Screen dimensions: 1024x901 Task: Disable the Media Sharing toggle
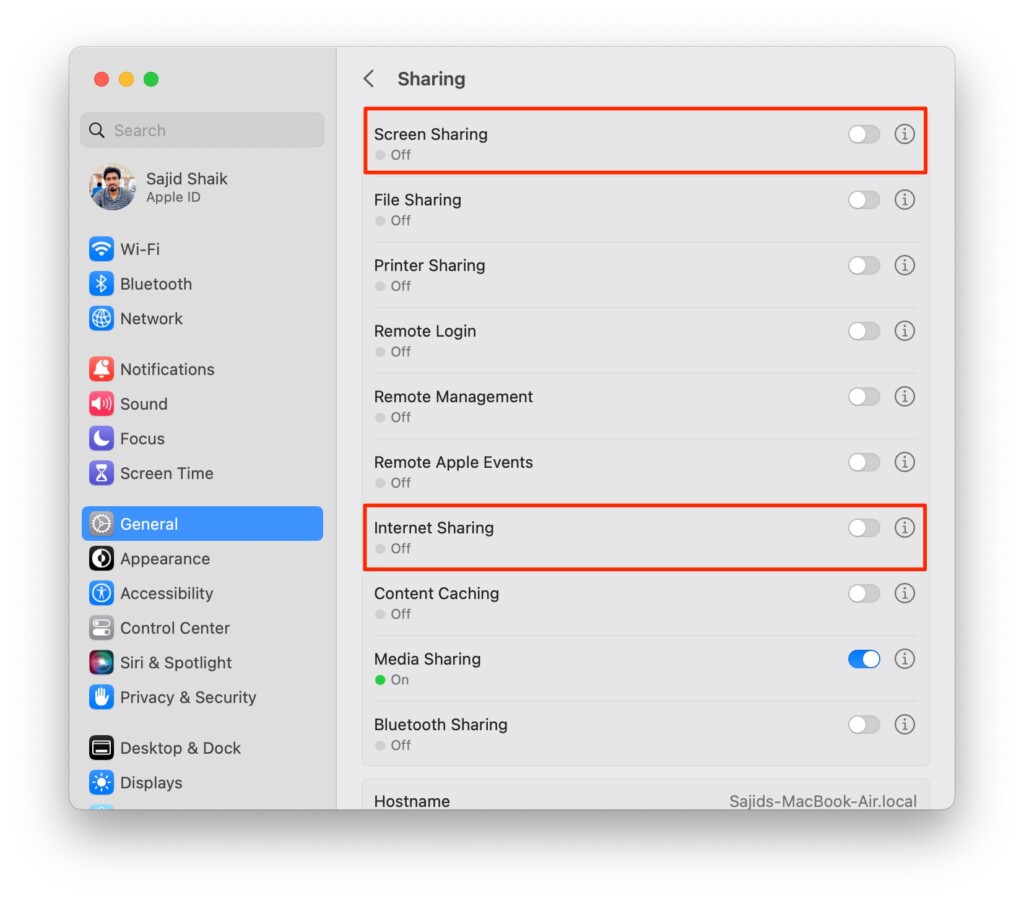(863, 659)
